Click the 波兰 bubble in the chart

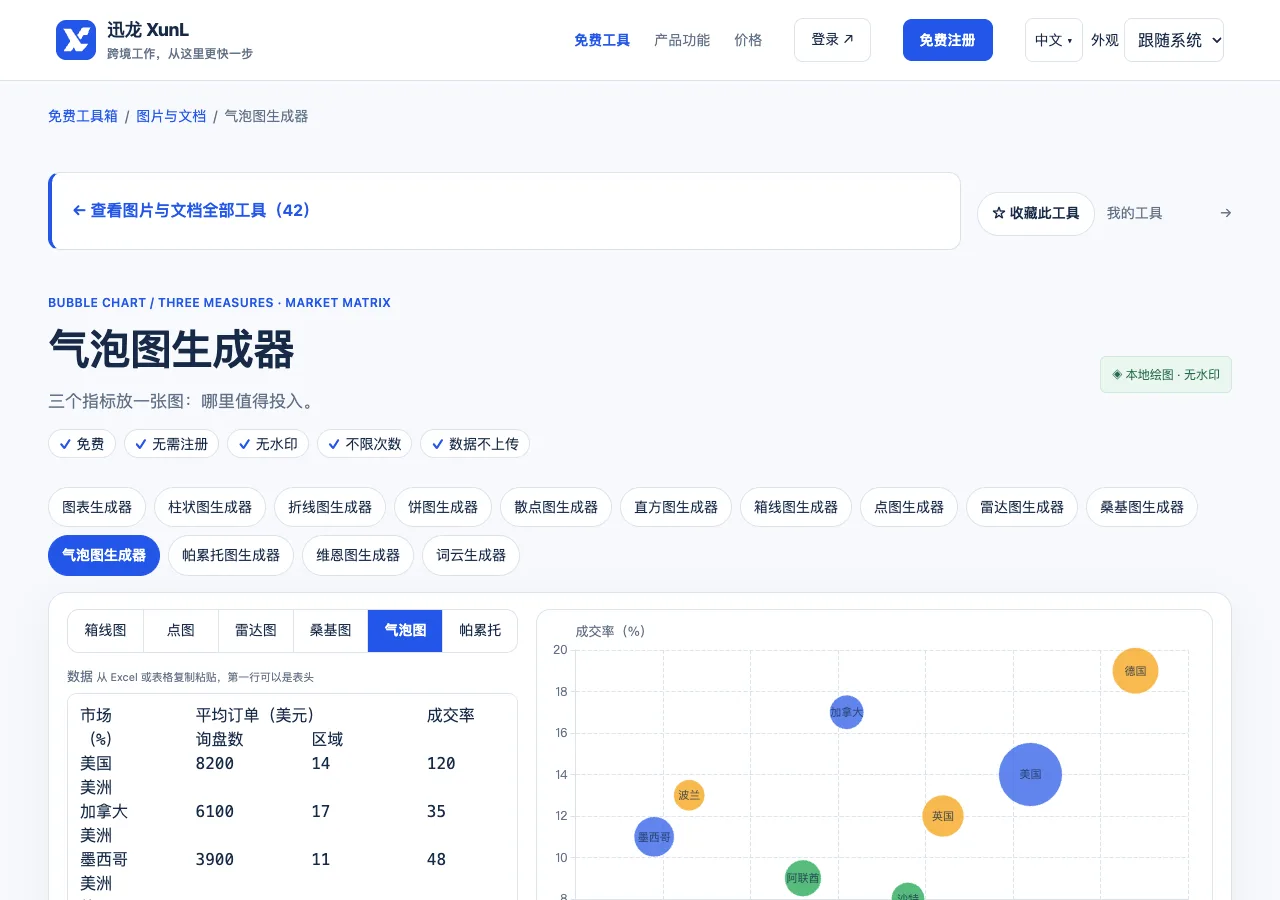[689, 795]
